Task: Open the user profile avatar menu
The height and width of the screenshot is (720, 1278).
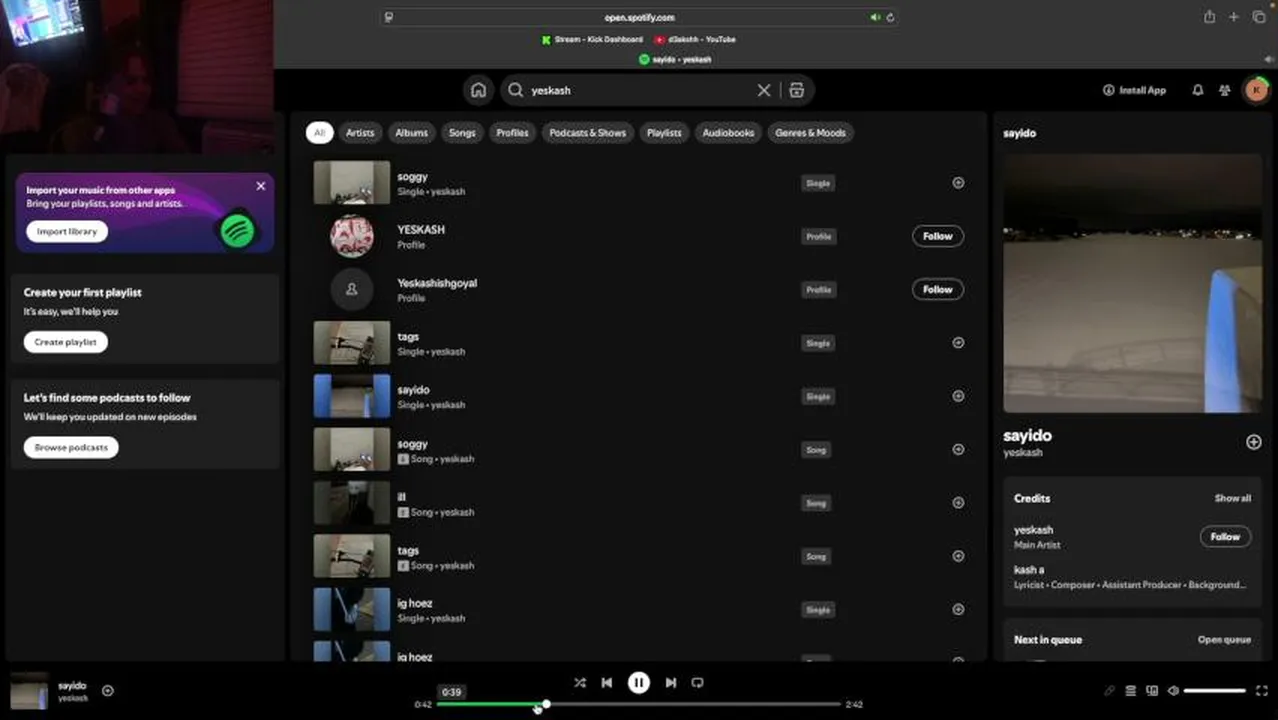Action: (x=1256, y=90)
